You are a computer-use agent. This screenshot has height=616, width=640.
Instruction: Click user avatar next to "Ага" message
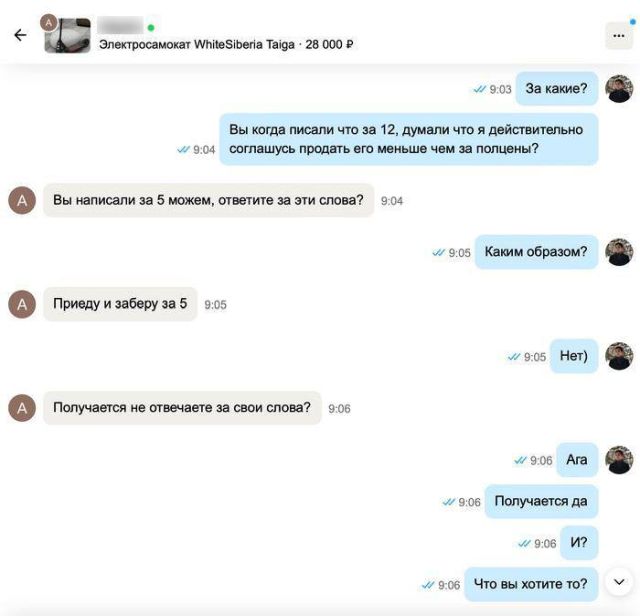click(x=619, y=460)
